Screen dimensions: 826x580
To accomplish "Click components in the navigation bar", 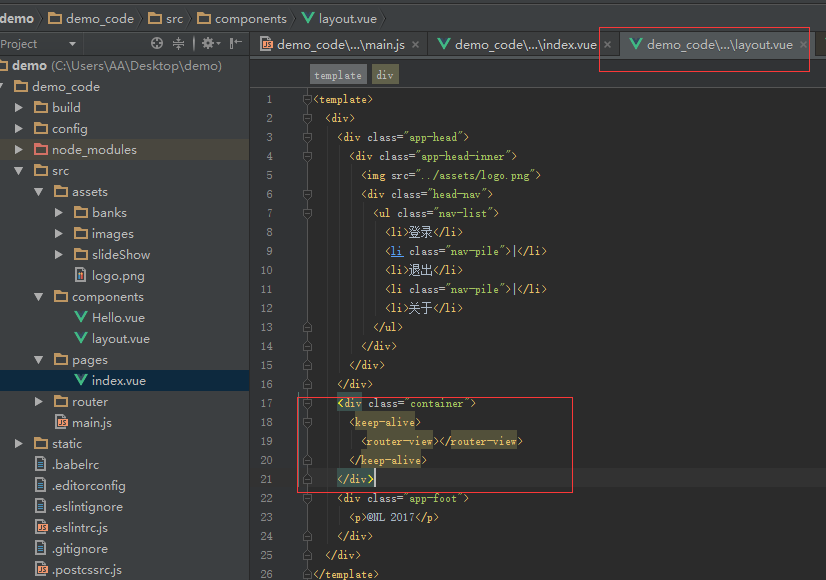I will point(242,19).
